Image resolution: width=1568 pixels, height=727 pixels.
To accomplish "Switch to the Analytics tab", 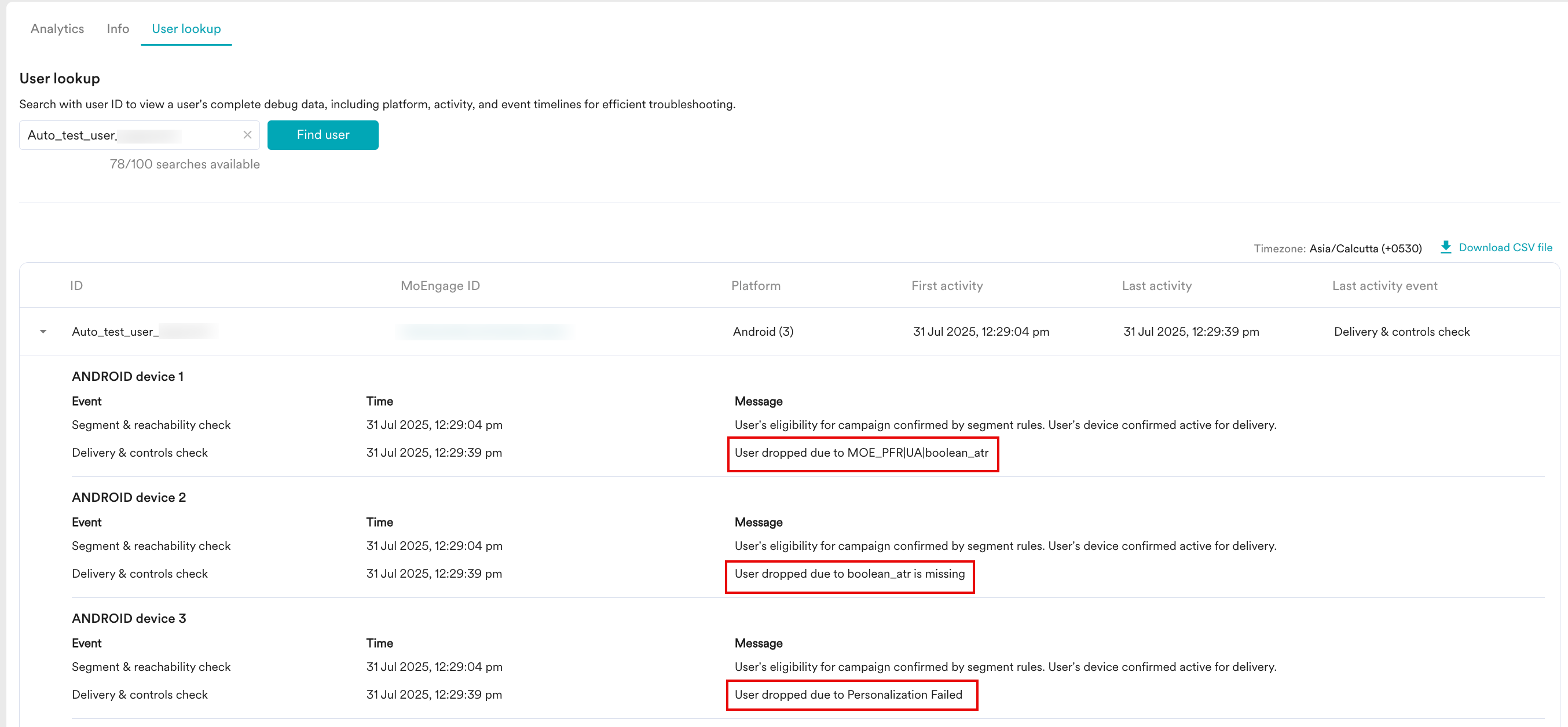I will pyautogui.click(x=57, y=28).
